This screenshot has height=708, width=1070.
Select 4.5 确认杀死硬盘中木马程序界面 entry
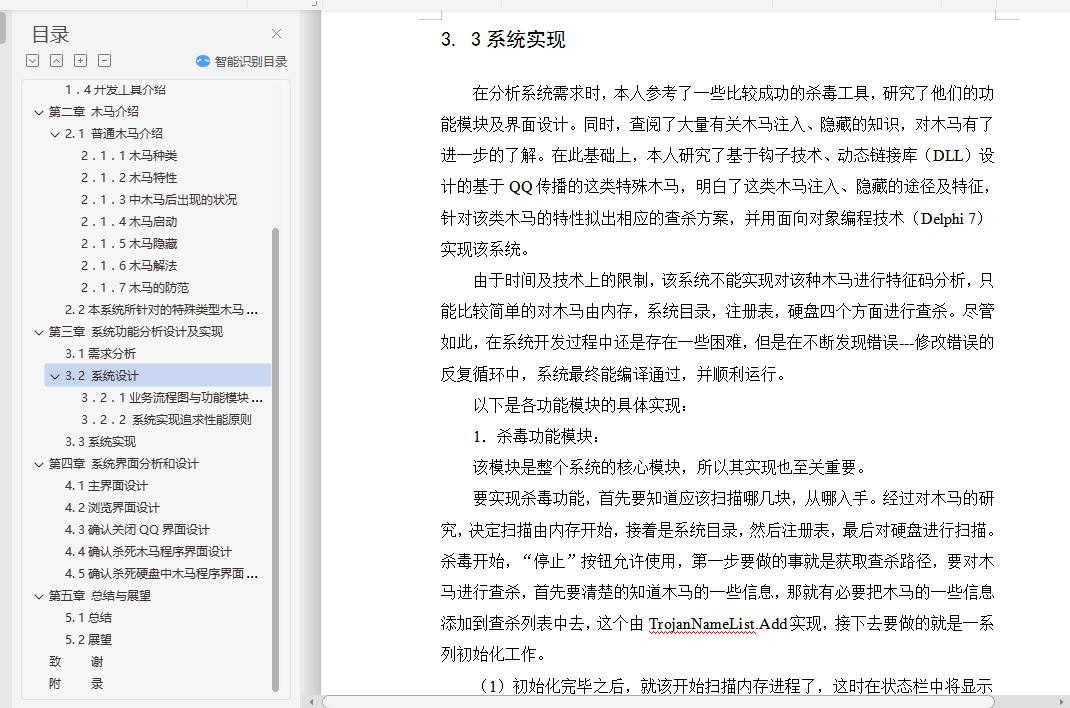pos(162,574)
